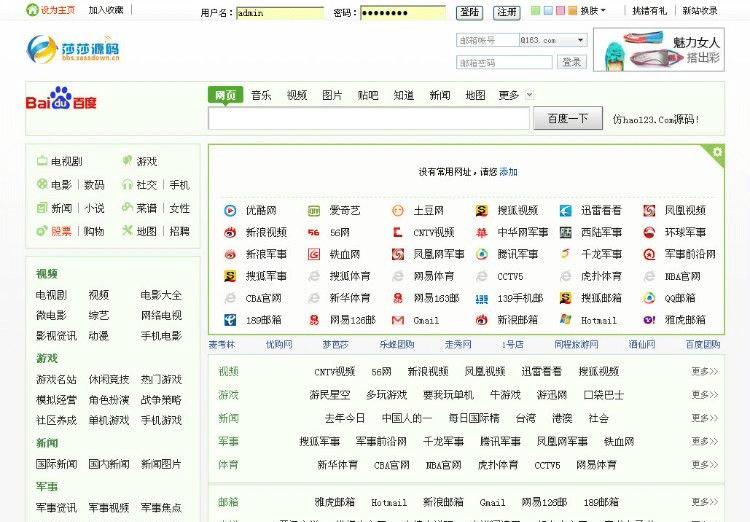This screenshot has width=750, height=522.
Task: Open the 挑错有礼 link
Action: pos(650,11)
